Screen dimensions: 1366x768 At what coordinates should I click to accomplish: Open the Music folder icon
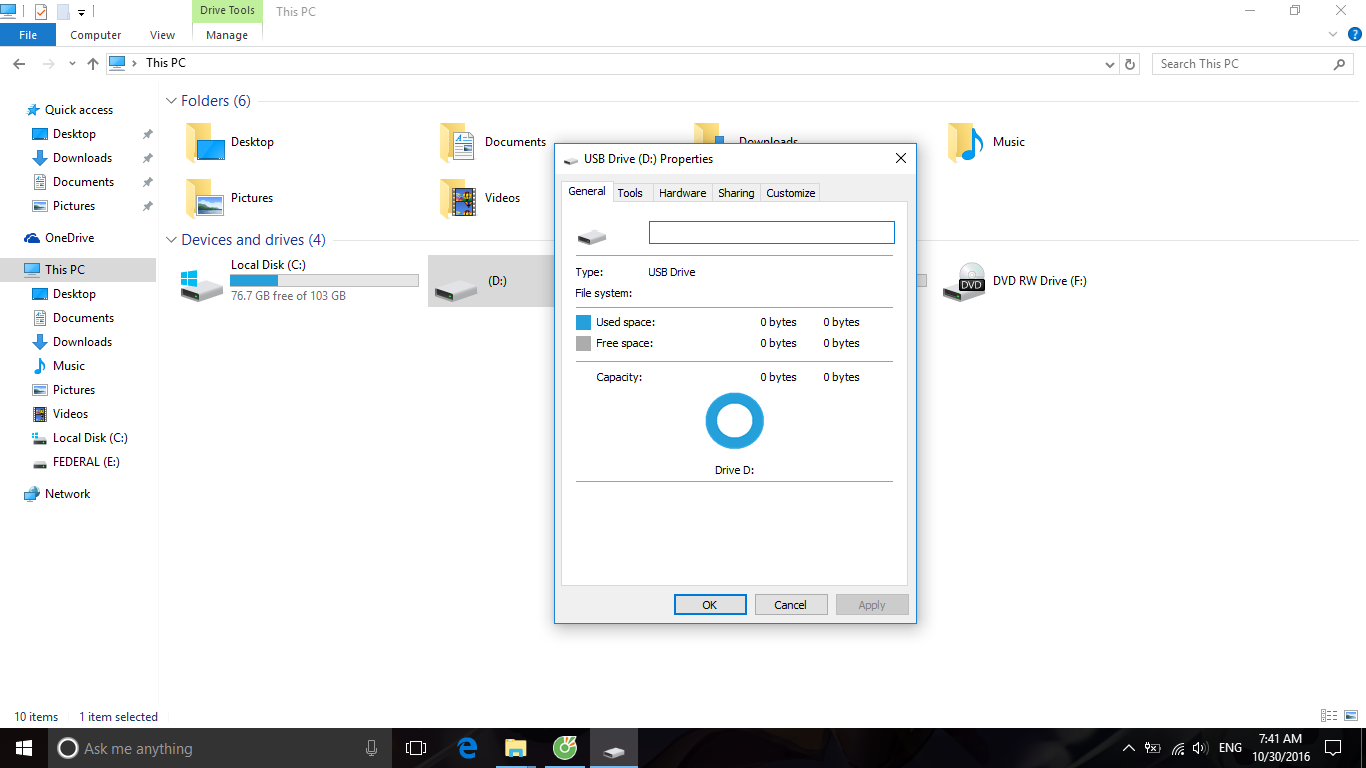[x=966, y=142]
